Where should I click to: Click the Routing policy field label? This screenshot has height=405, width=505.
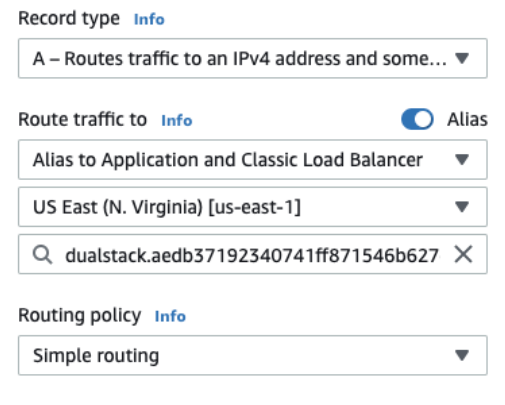coord(80,315)
